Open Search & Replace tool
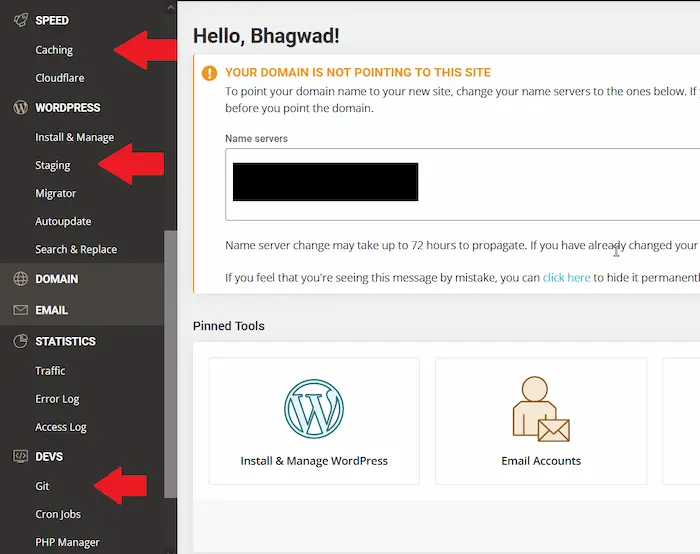 point(76,249)
